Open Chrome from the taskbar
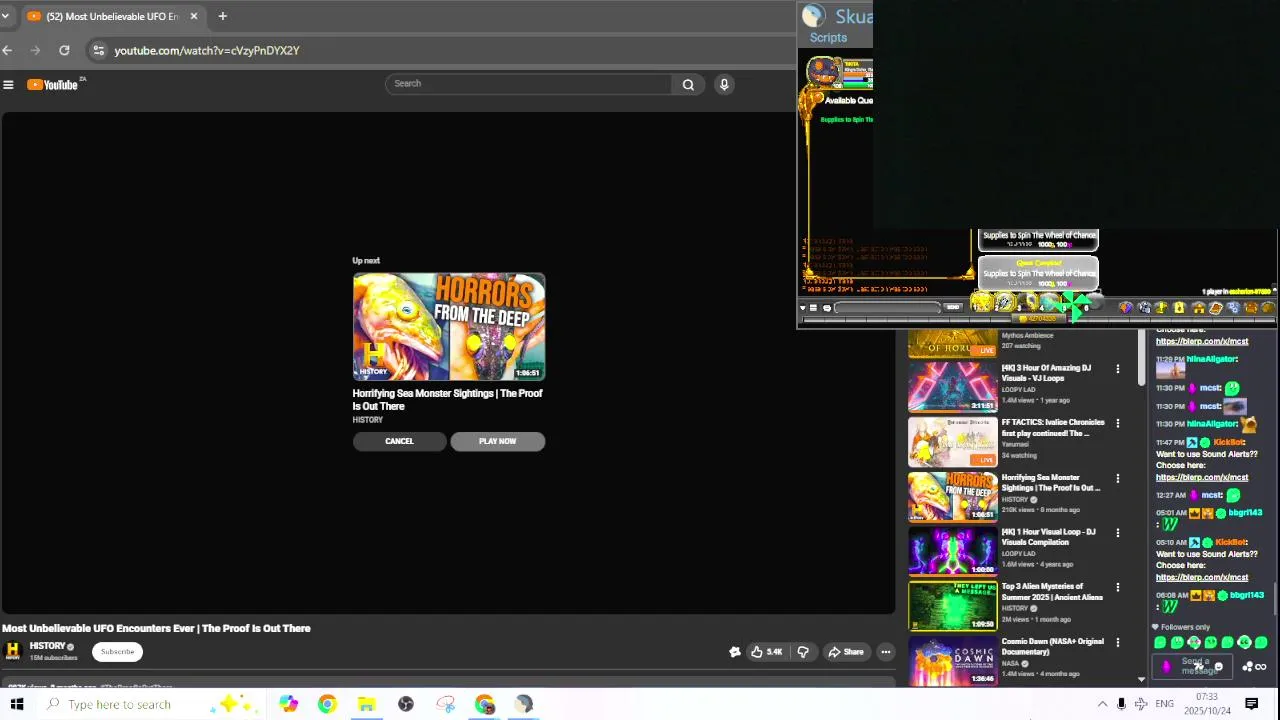Viewport: 1280px width, 720px height. [x=327, y=704]
